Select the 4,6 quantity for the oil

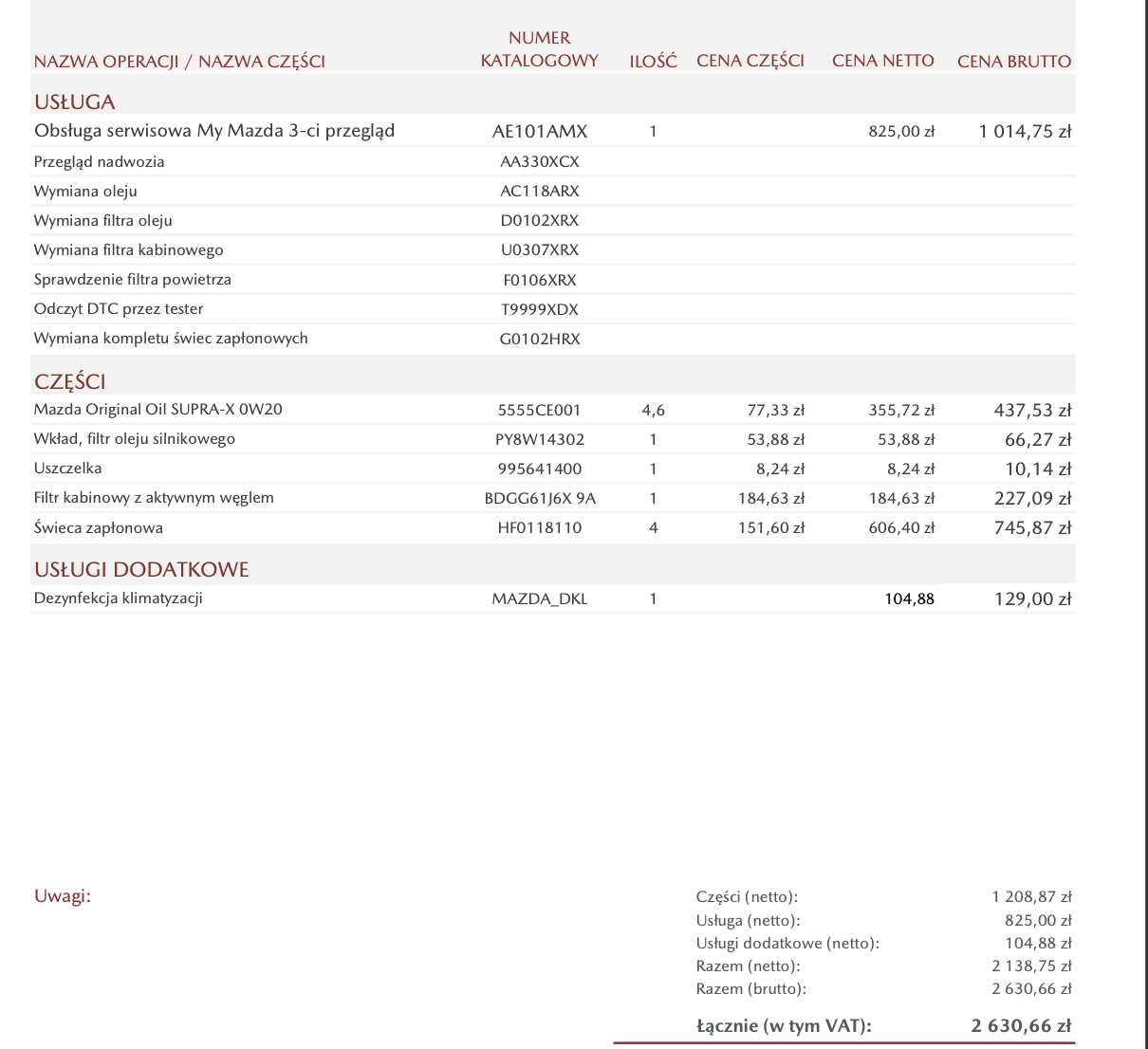pos(653,411)
